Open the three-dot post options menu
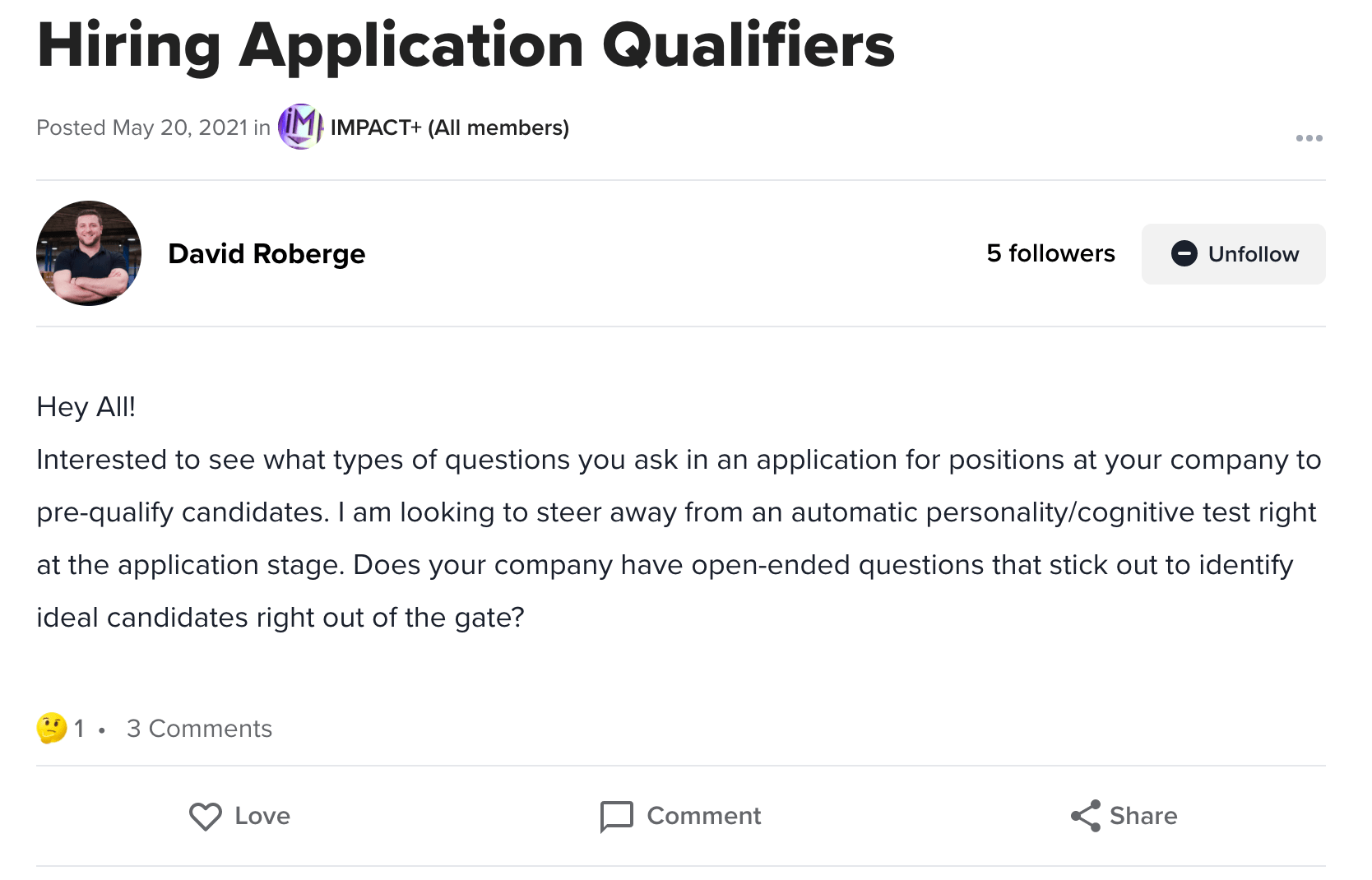 pyautogui.click(x=1309, y=138)
